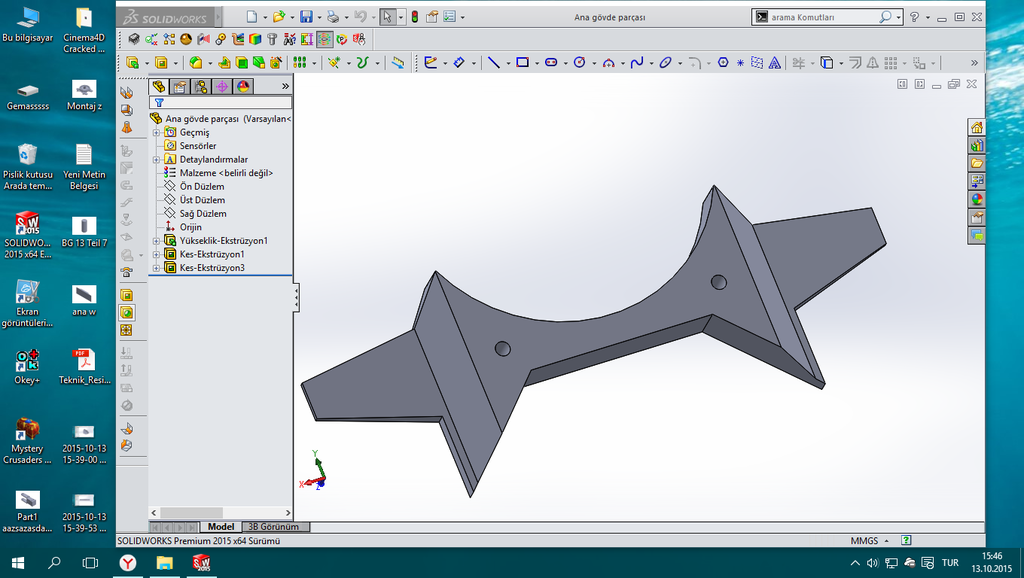Screen dimensions: 1024x578
Task: Expand the Detaylandırmalar folder
Action: 156,160
